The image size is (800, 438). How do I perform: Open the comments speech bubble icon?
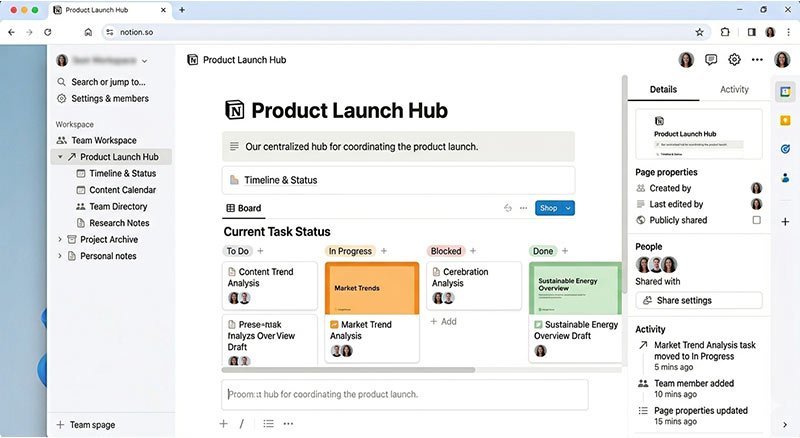pyautogui.click(x=711, y=60)
